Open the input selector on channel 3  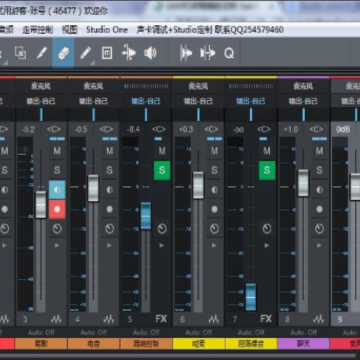(x=41, y=86)
